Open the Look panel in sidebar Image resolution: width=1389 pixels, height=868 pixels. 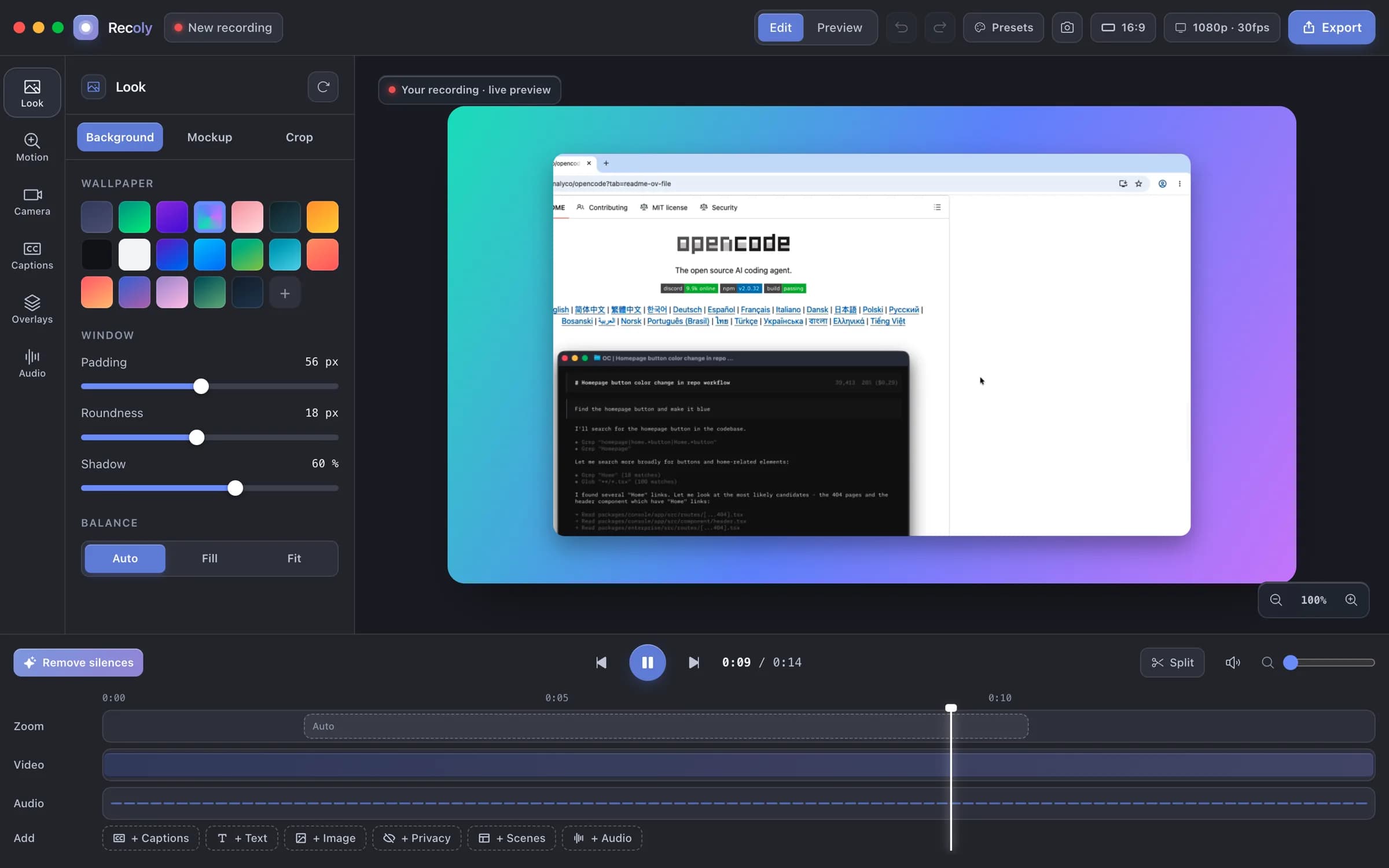(x=32, y=93)
